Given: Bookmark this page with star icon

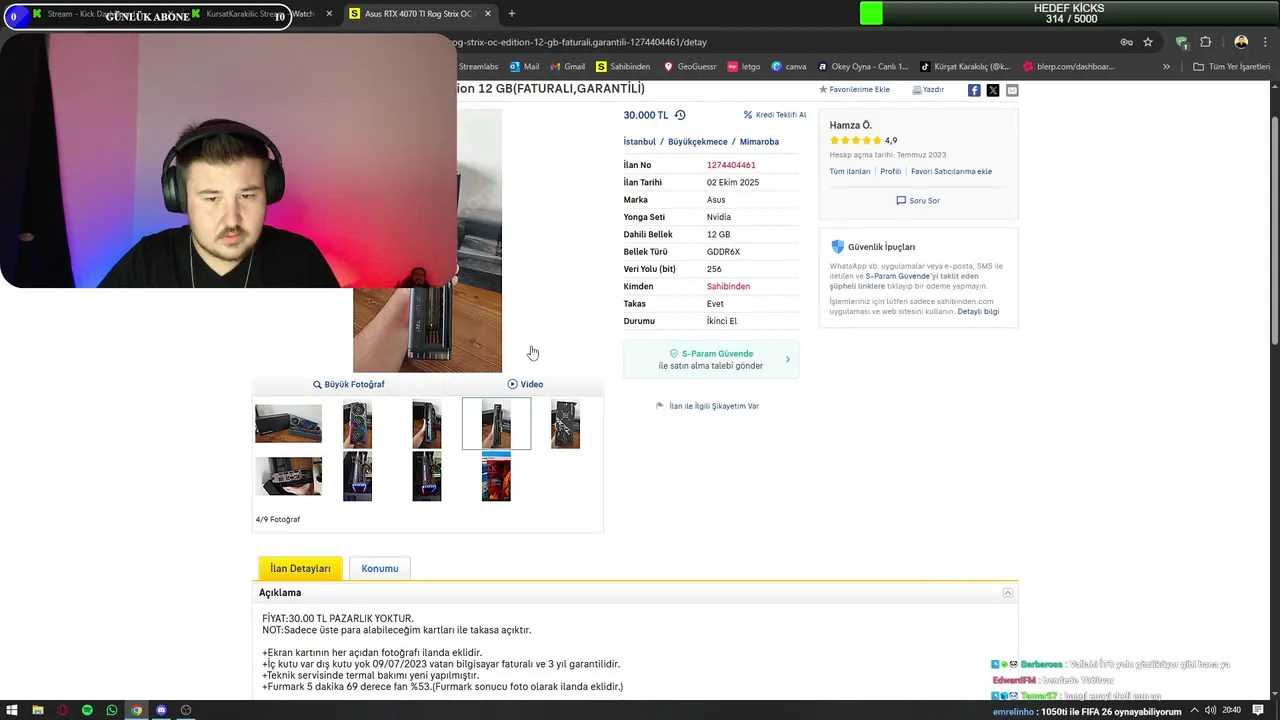Looking at the screenshot, I should [1148, 42].
